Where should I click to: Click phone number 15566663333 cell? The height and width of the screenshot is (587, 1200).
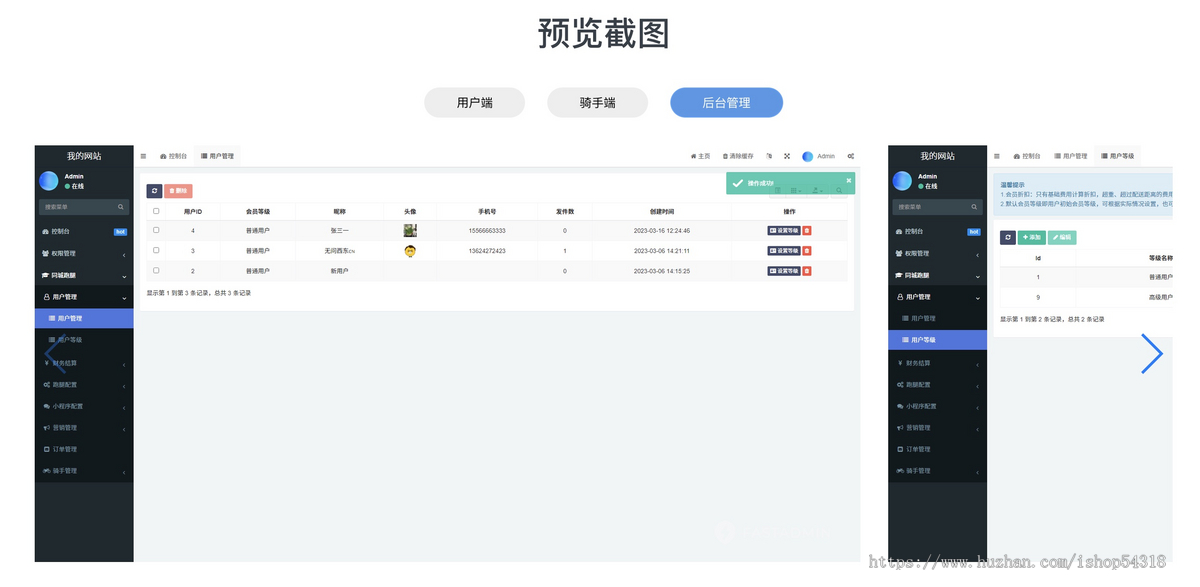pos(487,230)
